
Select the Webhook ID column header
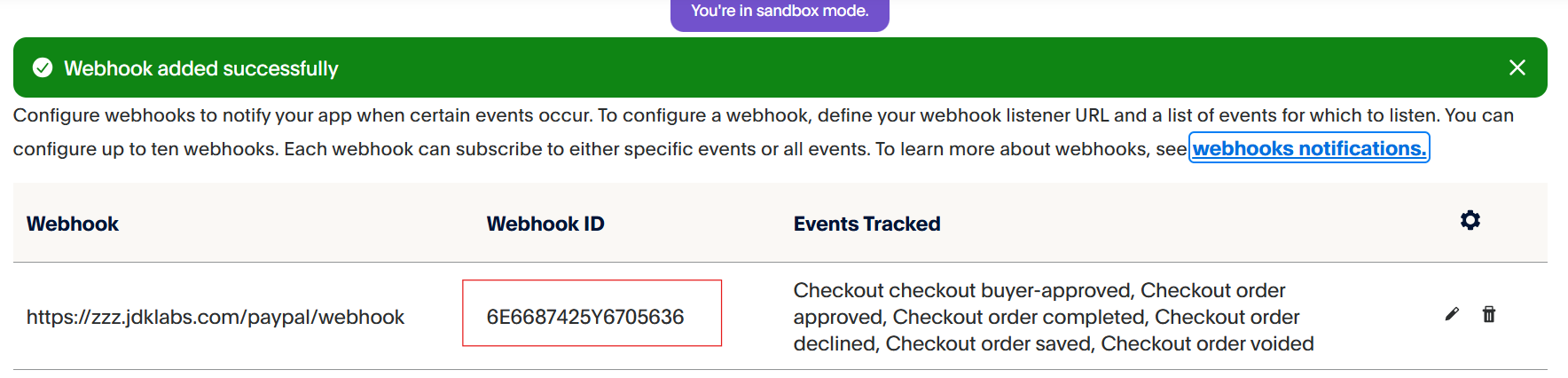pos(545,224)
